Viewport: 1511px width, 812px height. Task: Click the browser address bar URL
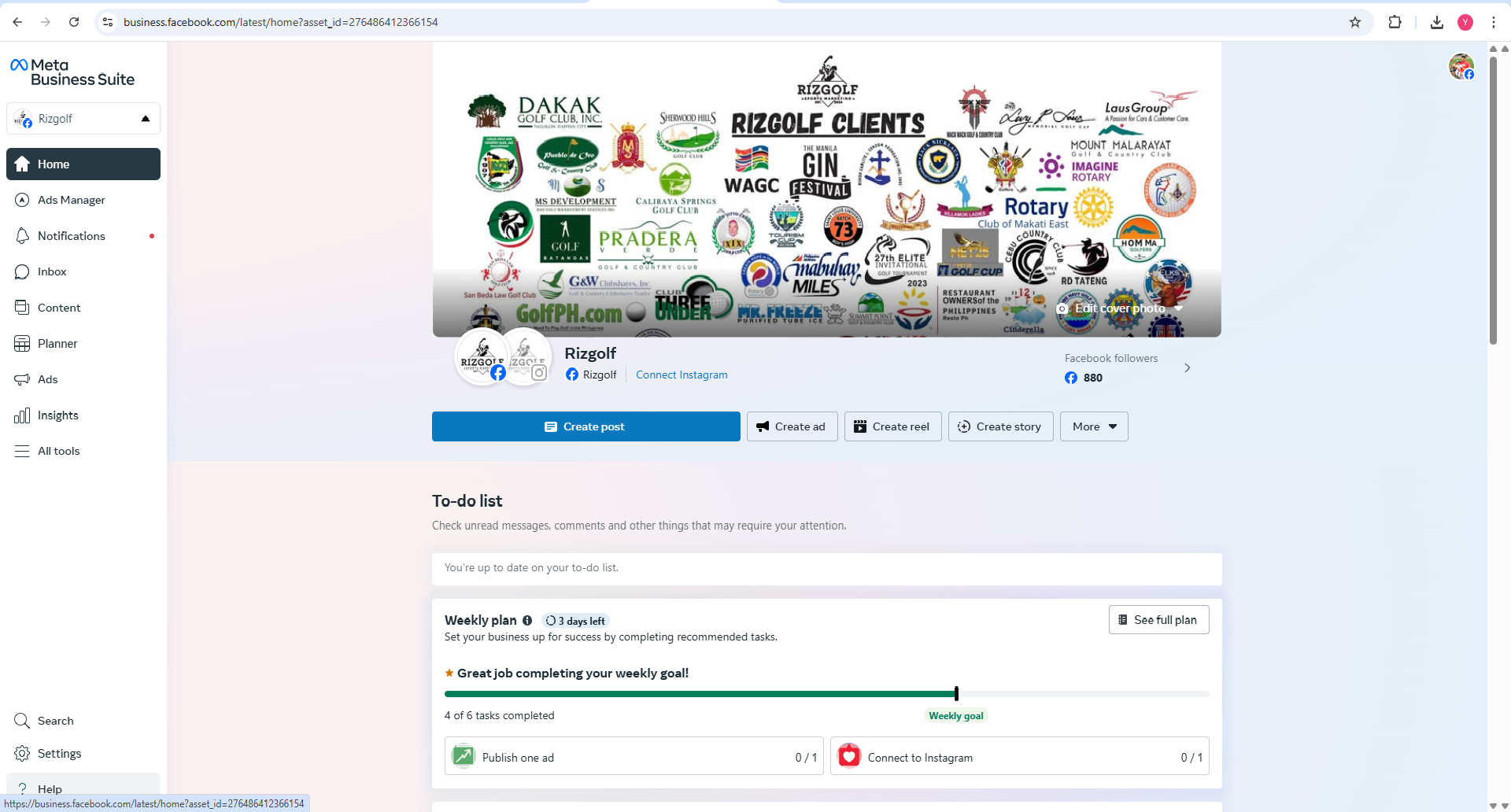coord(281,22)
